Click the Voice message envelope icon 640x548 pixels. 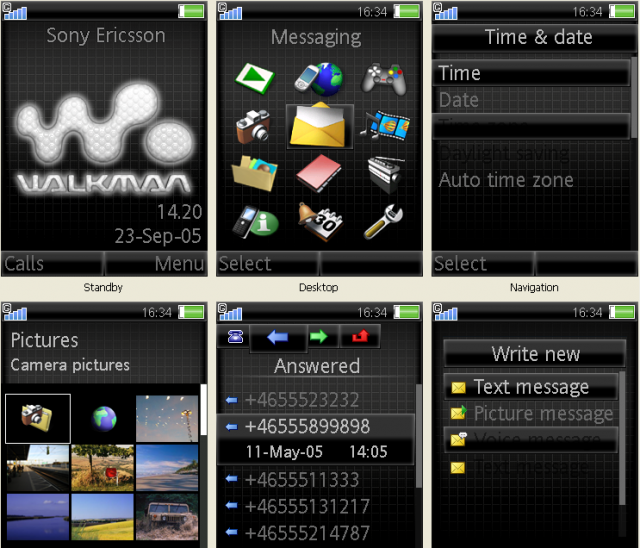pos(459,439)
